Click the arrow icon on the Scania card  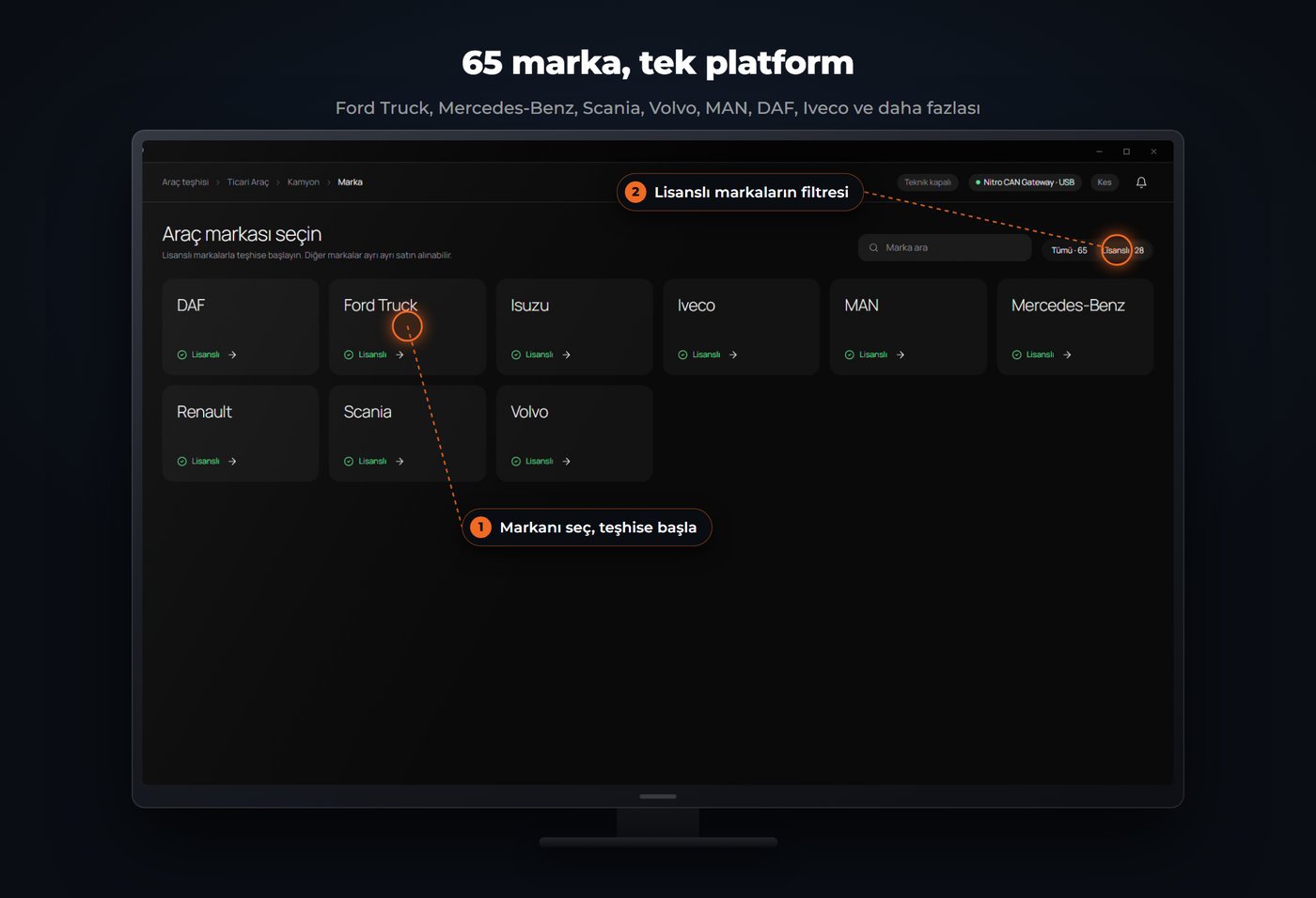399,461
